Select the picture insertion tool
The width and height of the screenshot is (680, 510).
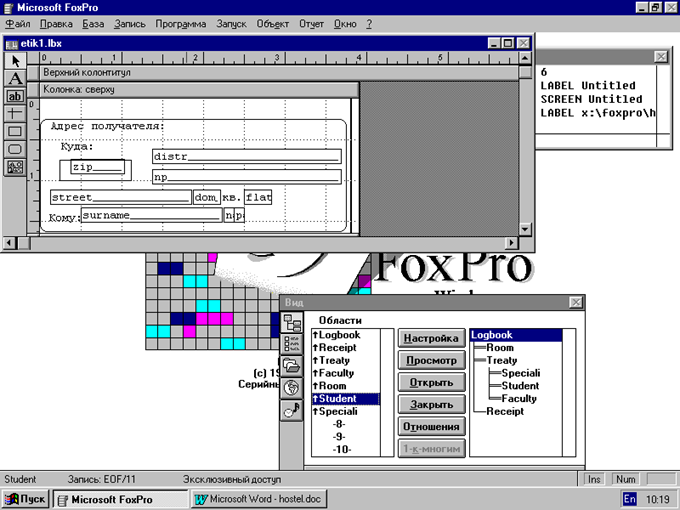point(15,167)
